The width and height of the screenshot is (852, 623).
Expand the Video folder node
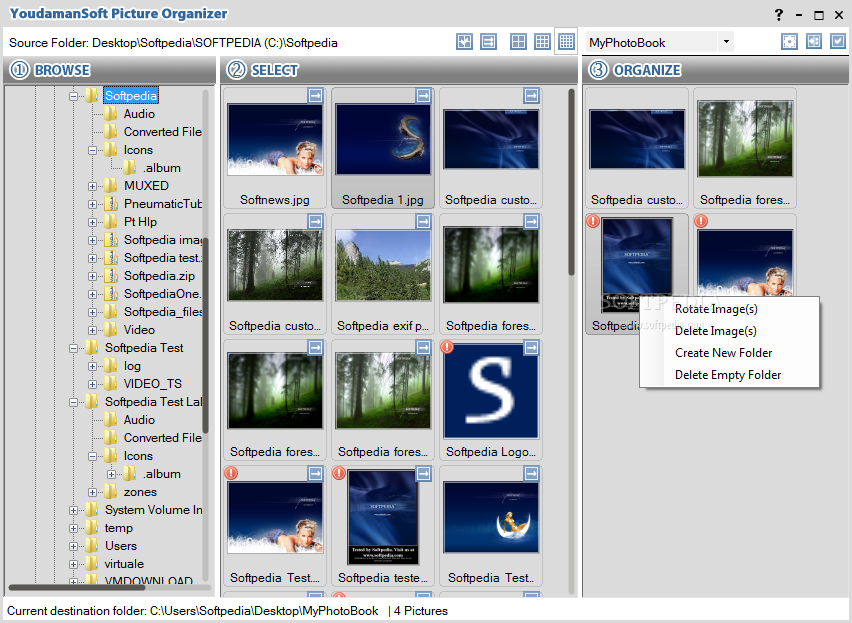92,330
